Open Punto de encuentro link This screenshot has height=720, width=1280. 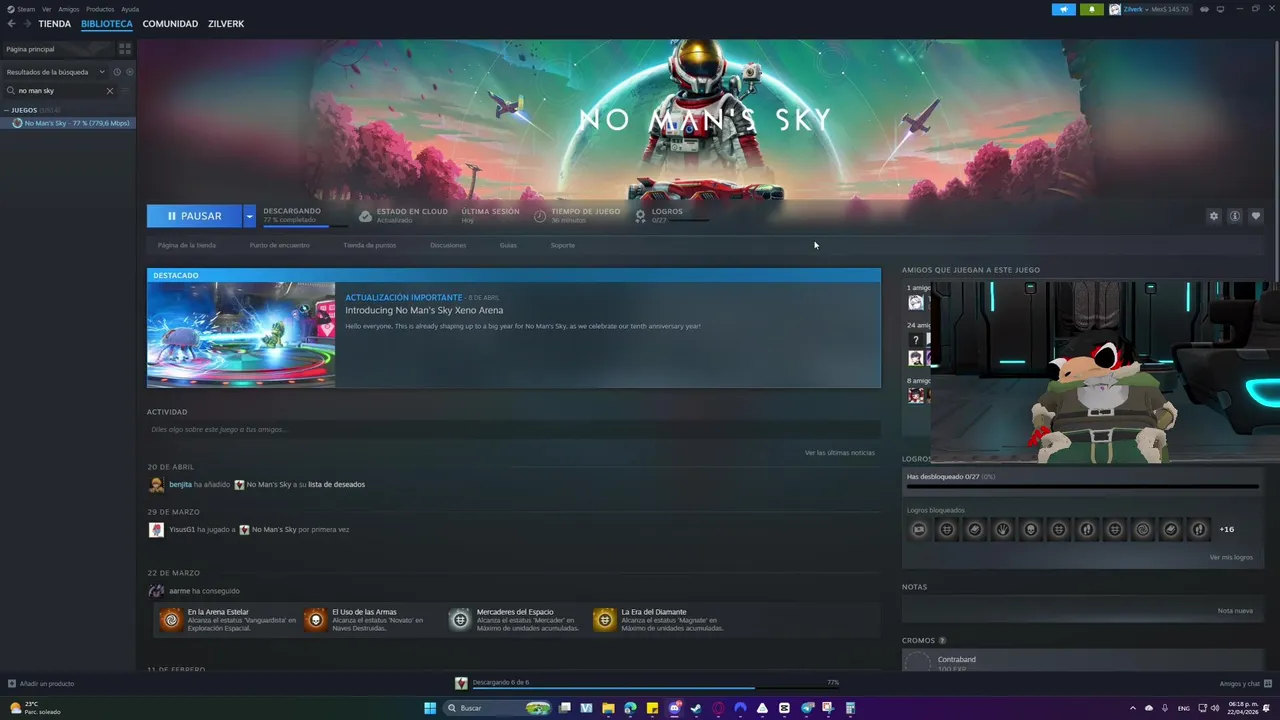[280, 245]
